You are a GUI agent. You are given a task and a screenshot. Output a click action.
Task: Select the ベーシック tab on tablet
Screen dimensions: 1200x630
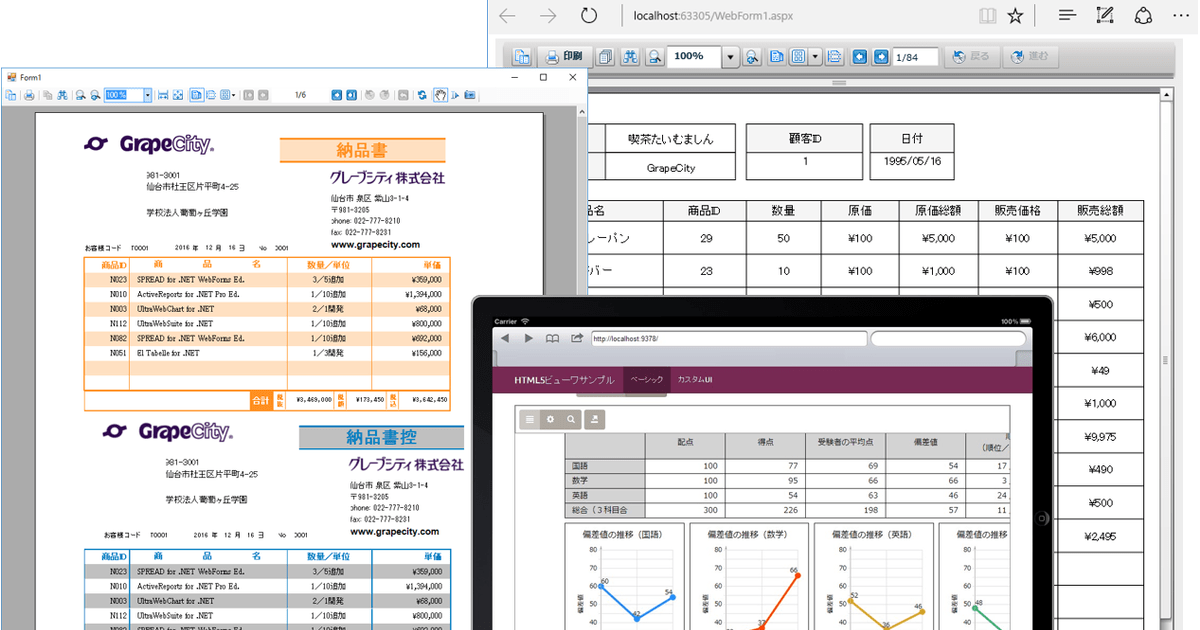click(646, 380)
